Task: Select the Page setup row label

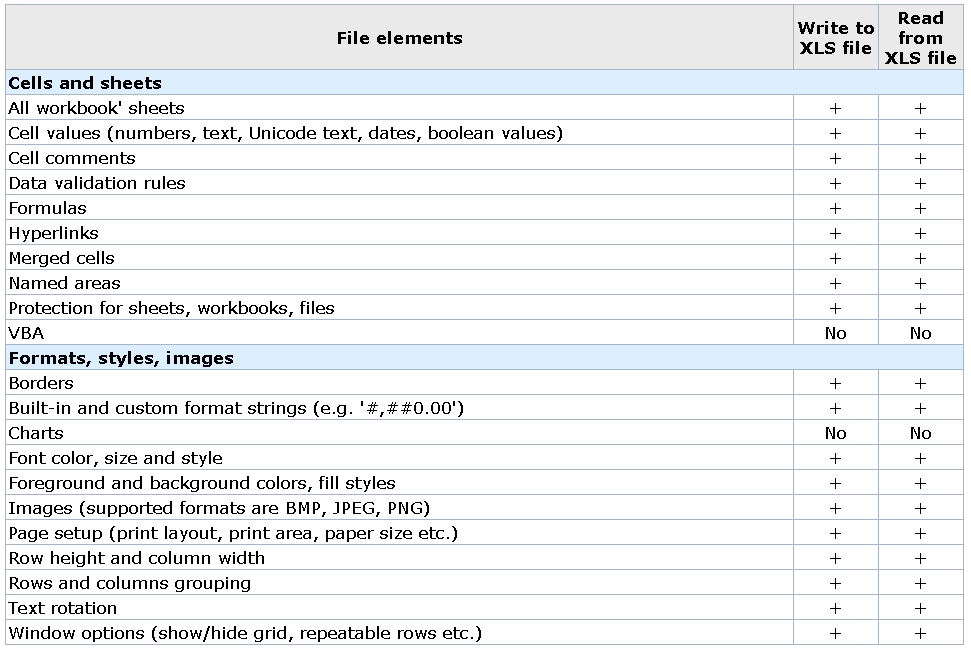Action: coord(233,533)
